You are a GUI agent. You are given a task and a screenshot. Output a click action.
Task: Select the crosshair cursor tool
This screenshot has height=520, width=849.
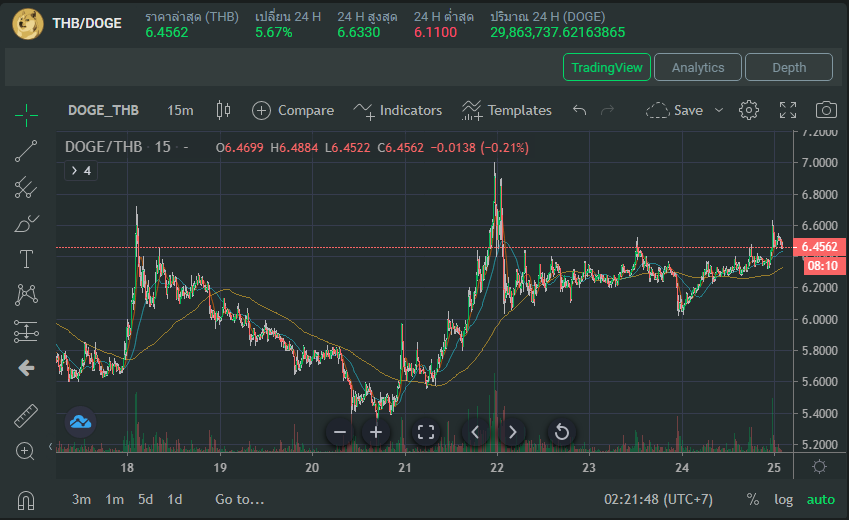(x=26, y=114)
